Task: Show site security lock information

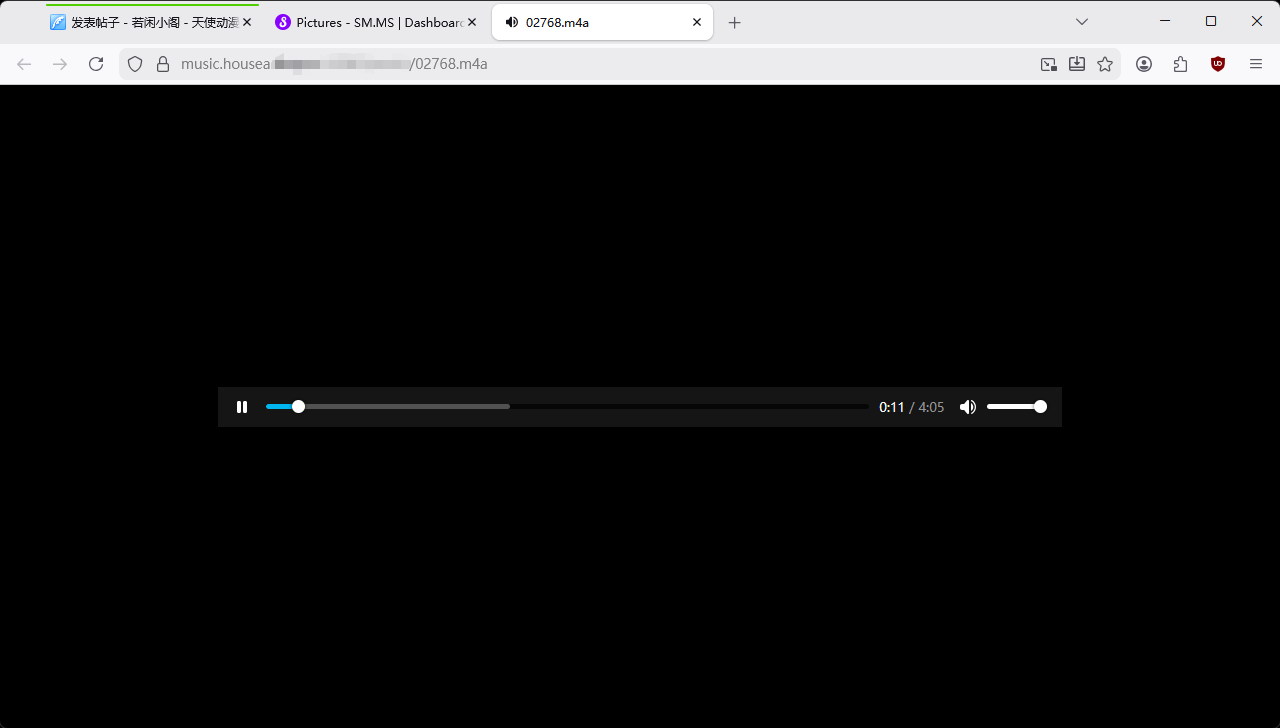Action: click(163, 64)
